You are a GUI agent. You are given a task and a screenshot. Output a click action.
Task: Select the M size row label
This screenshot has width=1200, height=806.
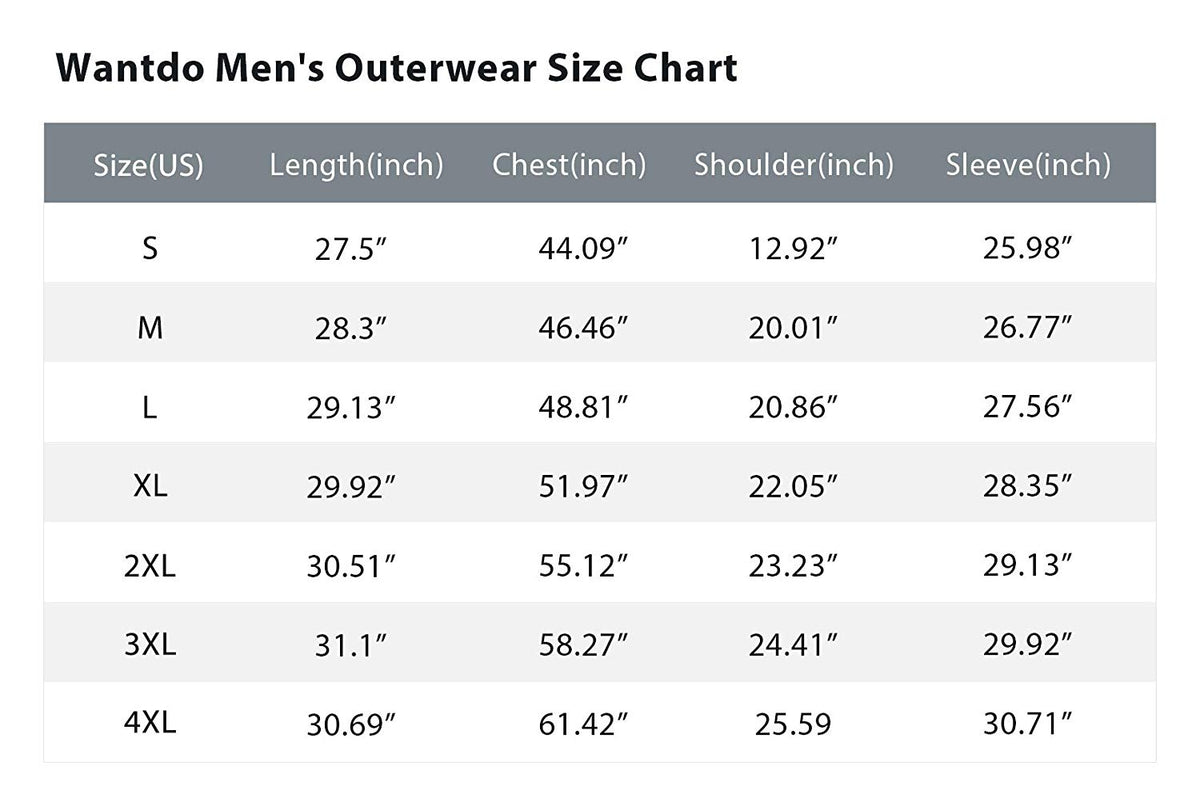pyautogui.click(x=149, y=327)
